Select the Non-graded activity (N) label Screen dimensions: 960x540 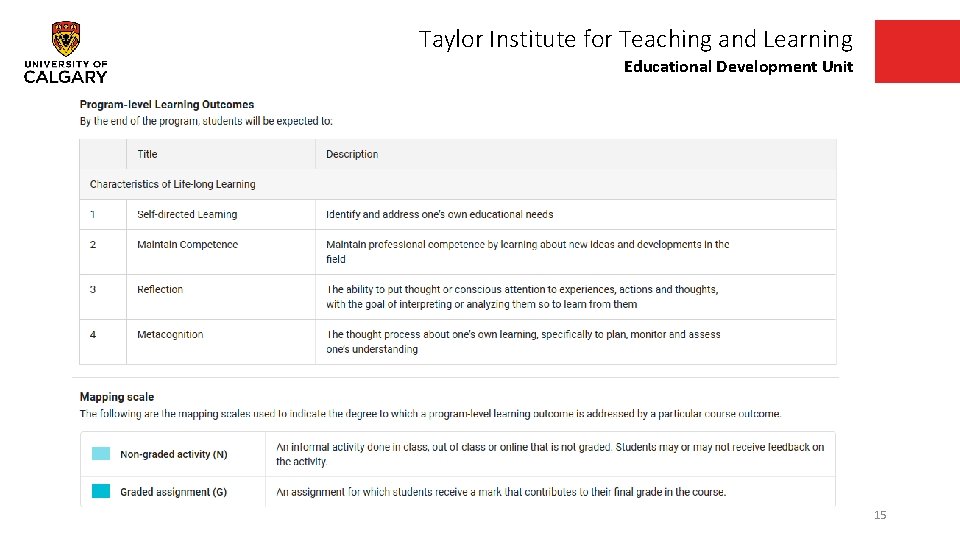click(174, 454)
